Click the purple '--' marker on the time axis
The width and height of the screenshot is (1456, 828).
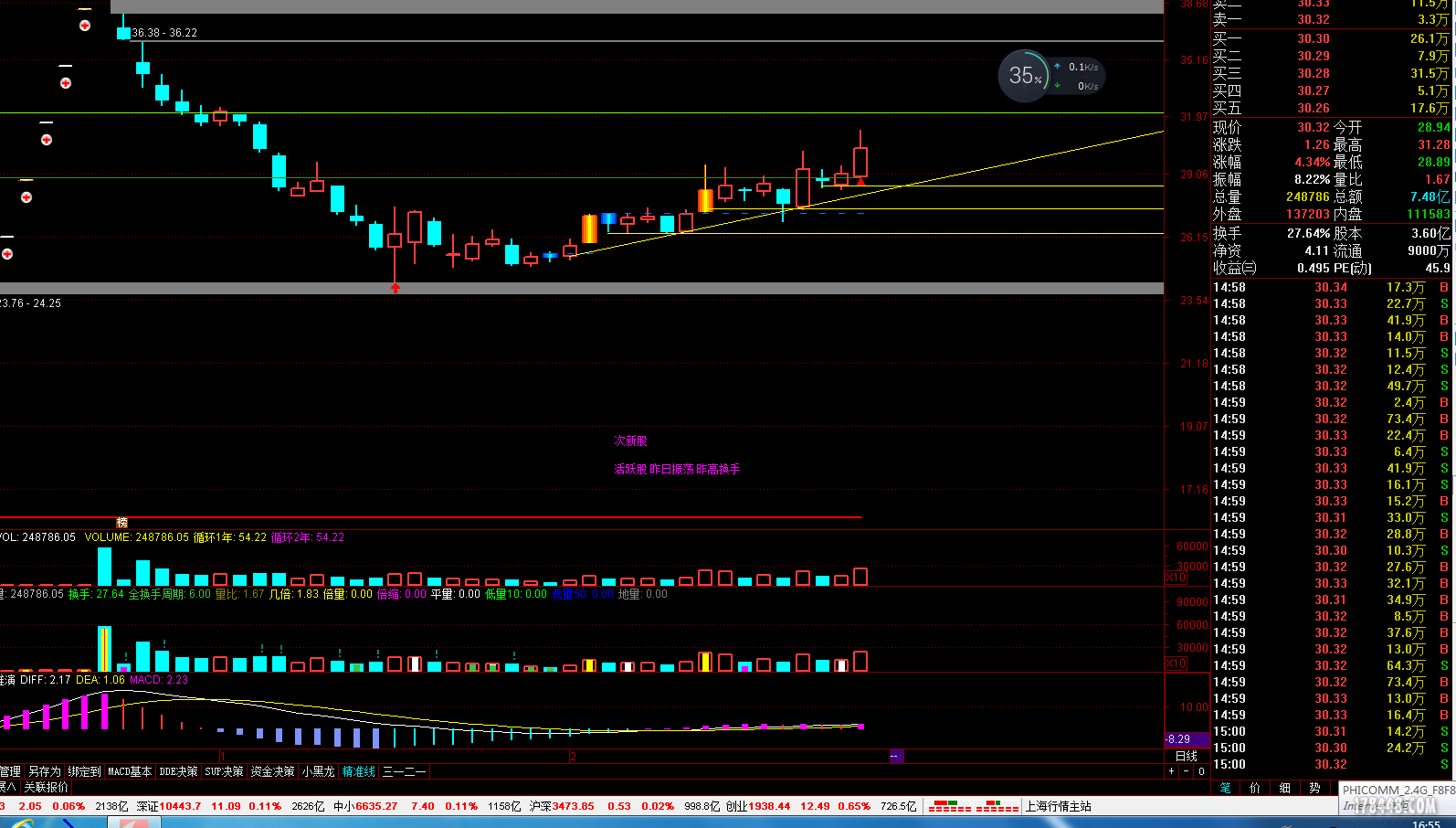pos(896,756)
